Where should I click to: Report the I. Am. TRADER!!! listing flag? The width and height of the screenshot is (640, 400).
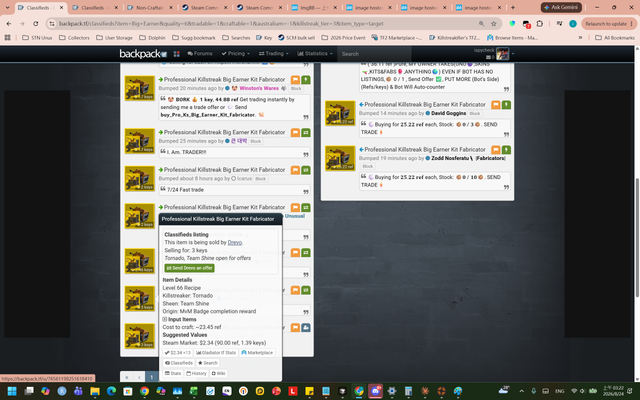pyautogui.click(x=295, y=133)
